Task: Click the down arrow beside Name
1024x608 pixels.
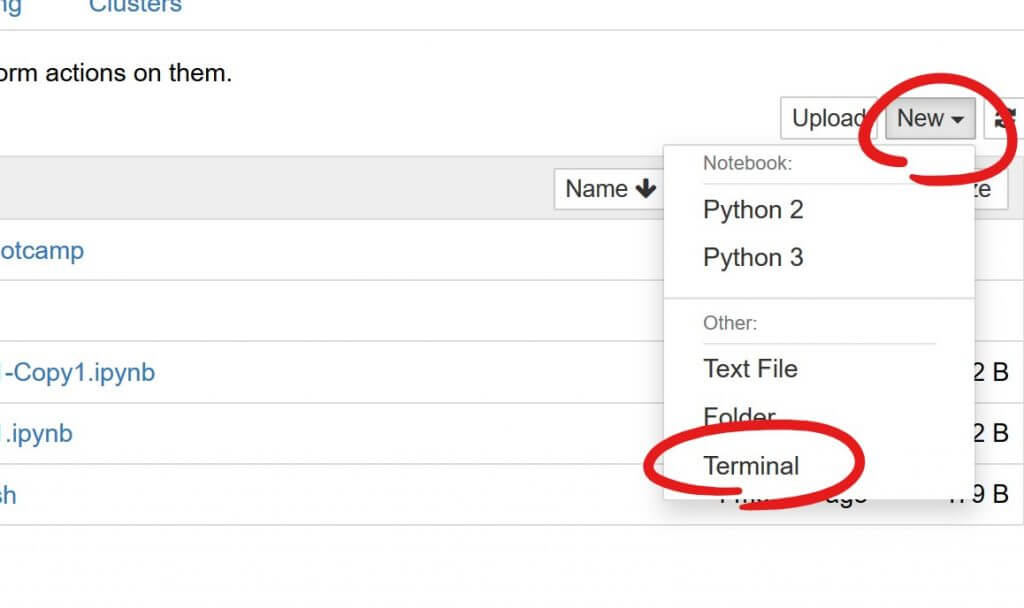Action: tap(645, 189)
